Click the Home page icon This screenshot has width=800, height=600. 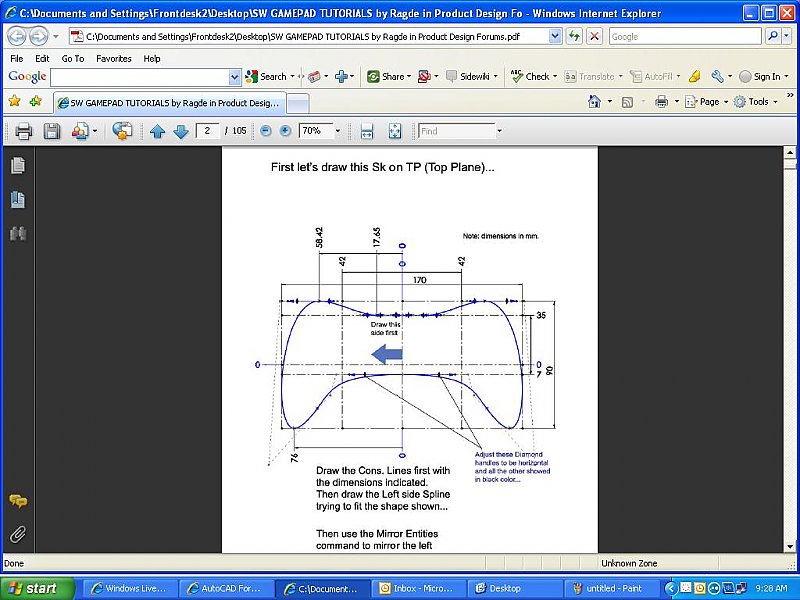pos(594,102)
